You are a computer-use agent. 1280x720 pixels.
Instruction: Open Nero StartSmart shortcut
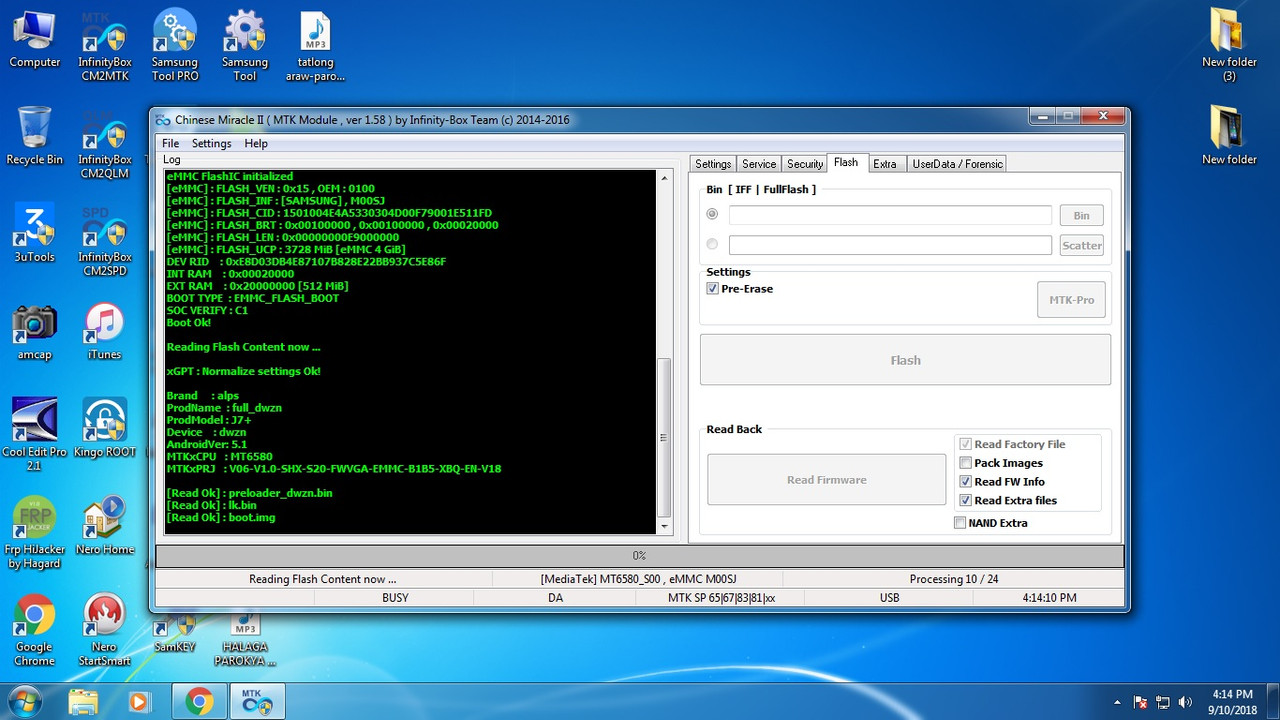pyautogui.click(x=105, y=631)
